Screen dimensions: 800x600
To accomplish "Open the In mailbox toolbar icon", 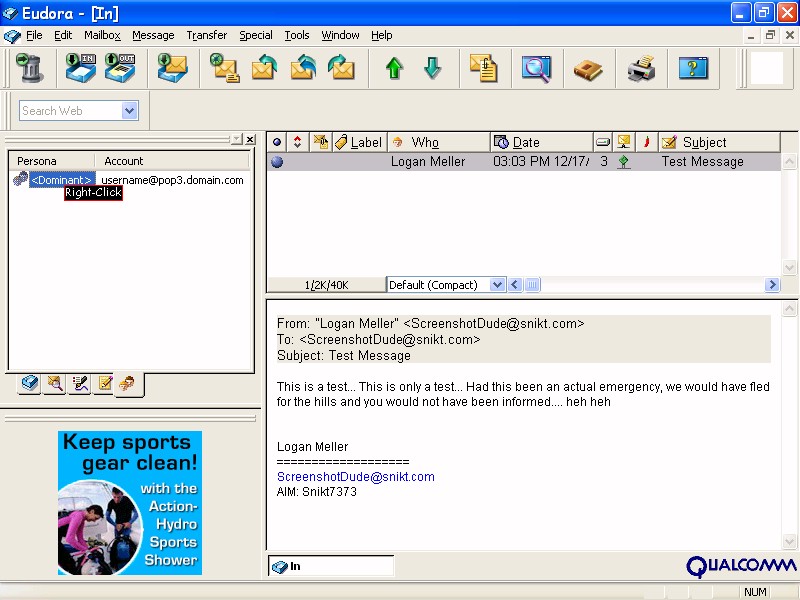I will (x=81, y=68).
